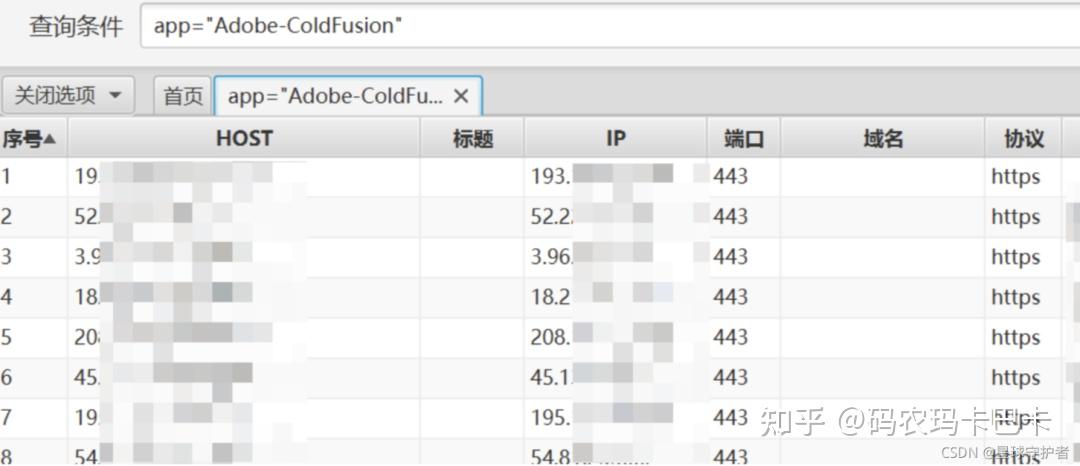The image size is (1080, 466).
Task: Open the 关闭选项 dropdown
Action: [x=68, y=96]
